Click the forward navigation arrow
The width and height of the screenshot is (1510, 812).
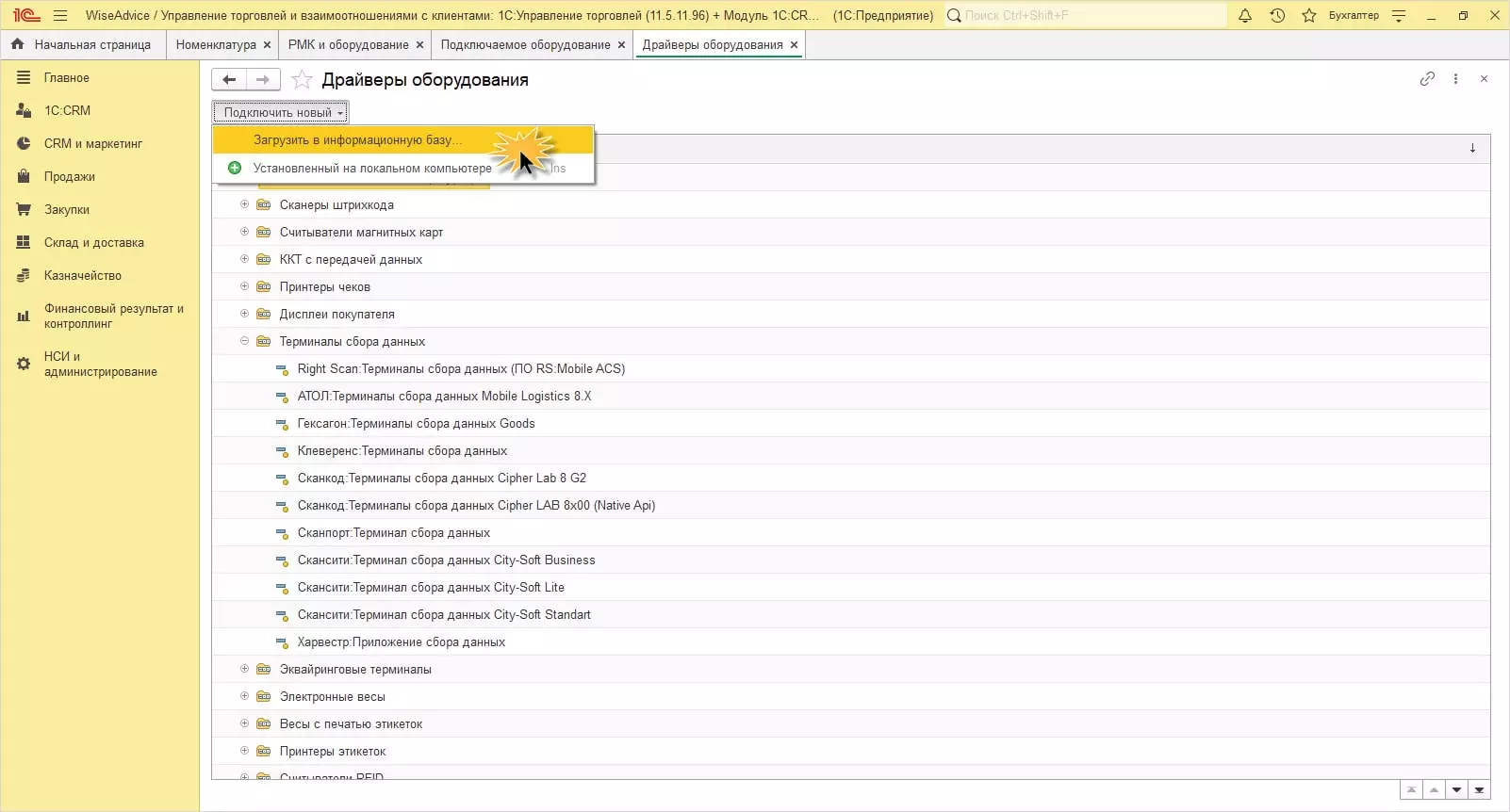(x=263, y=80)
